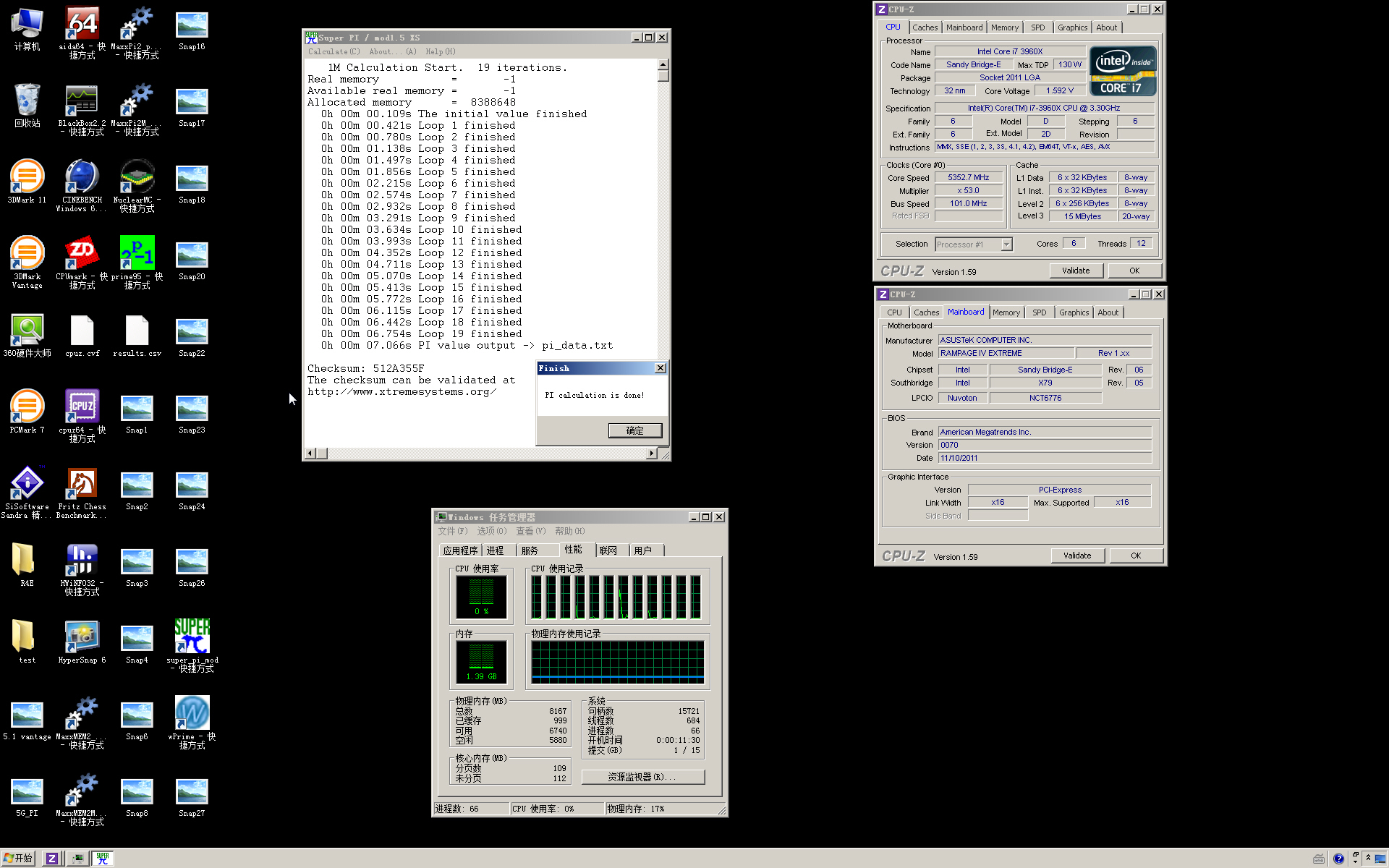This screenshot has width=1389, height=868.
Task: Launch the HWiNFO32 shortcut
Action: pyautogui.click(x=82, y=569)
